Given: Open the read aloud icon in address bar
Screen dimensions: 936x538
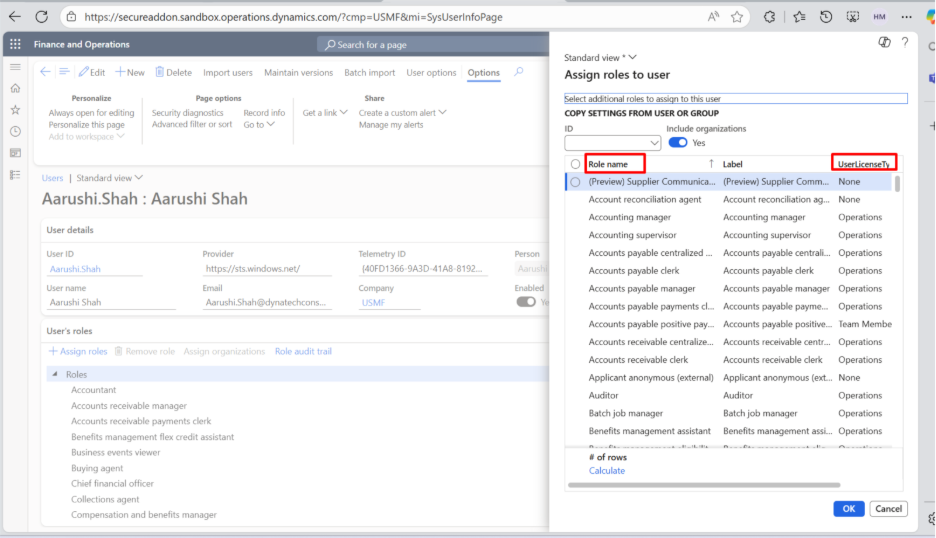Looking at the screenshot, I should 713,17.
